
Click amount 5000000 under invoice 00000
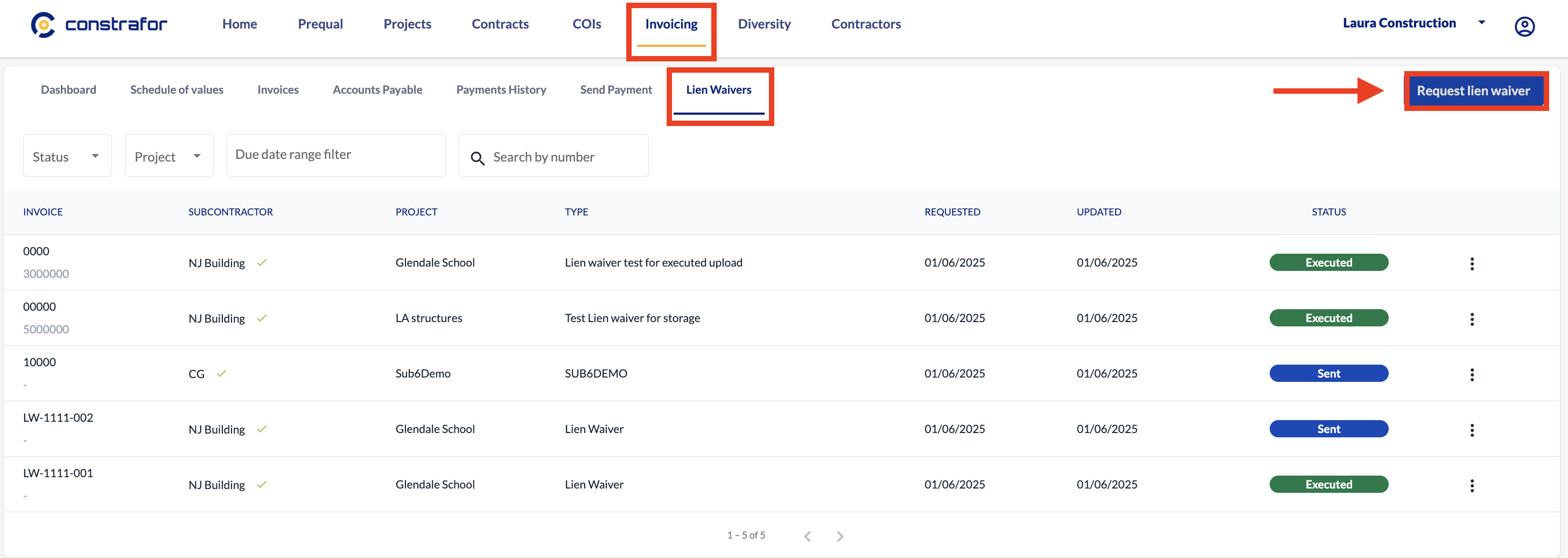click(46, 329)
